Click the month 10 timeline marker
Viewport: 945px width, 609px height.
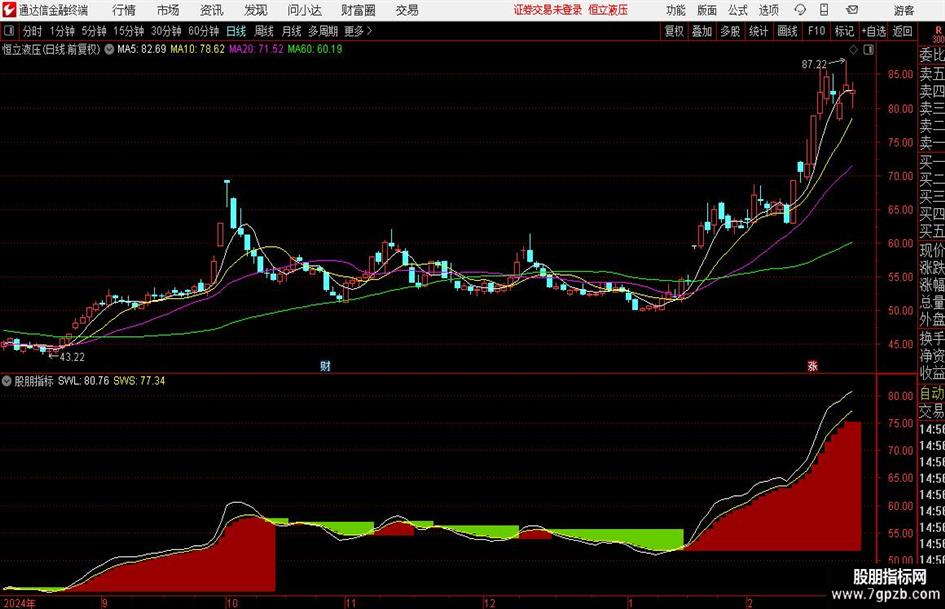click(x=231, y=603)
